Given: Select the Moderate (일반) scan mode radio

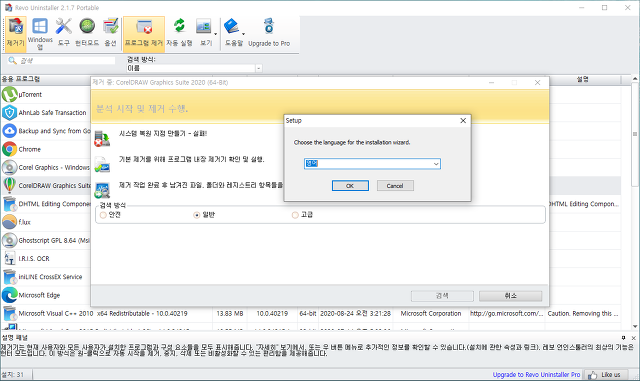Looking at the screenshot, I should 197,215.
